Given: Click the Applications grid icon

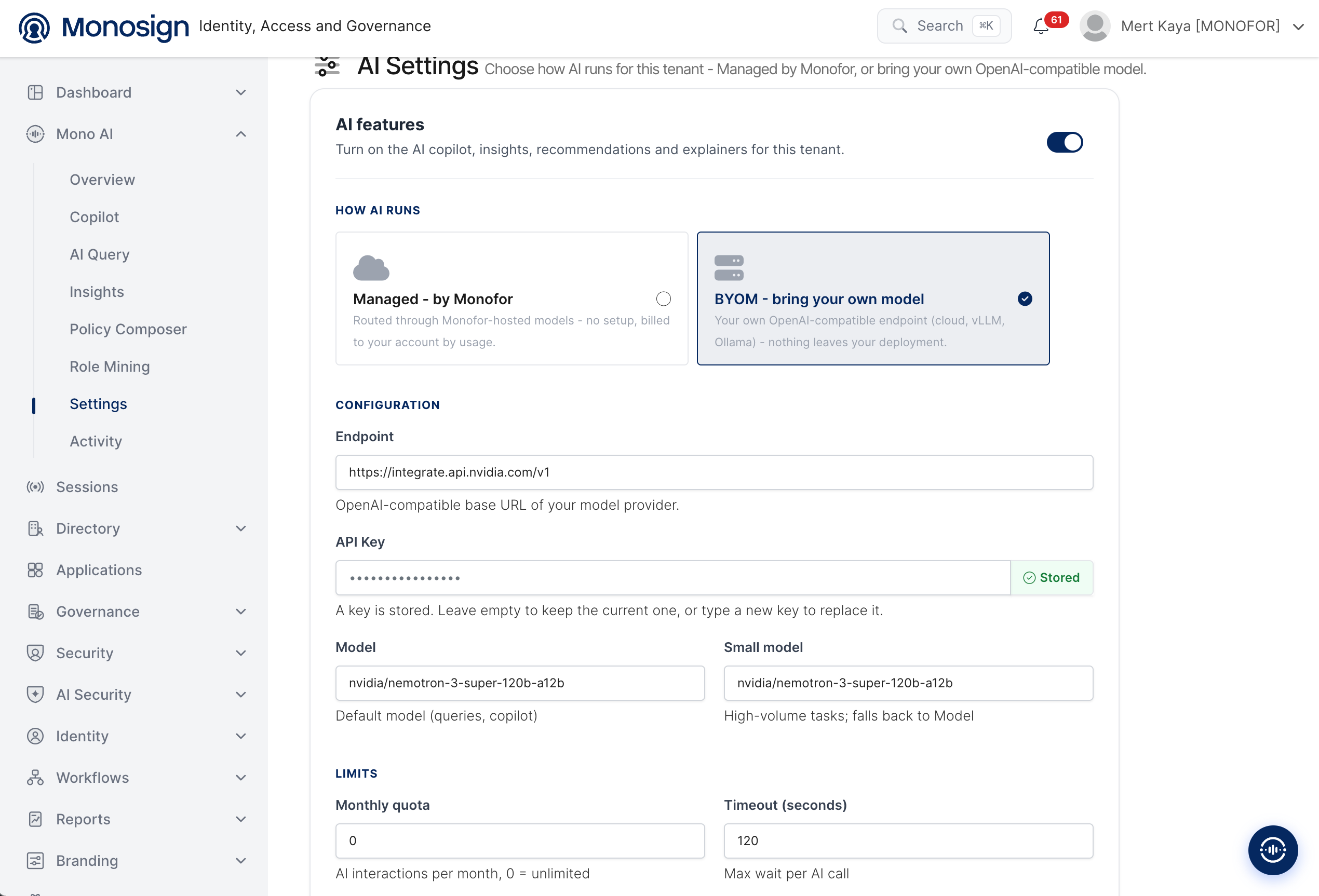Looking at the screenshot, I should 35,569.
